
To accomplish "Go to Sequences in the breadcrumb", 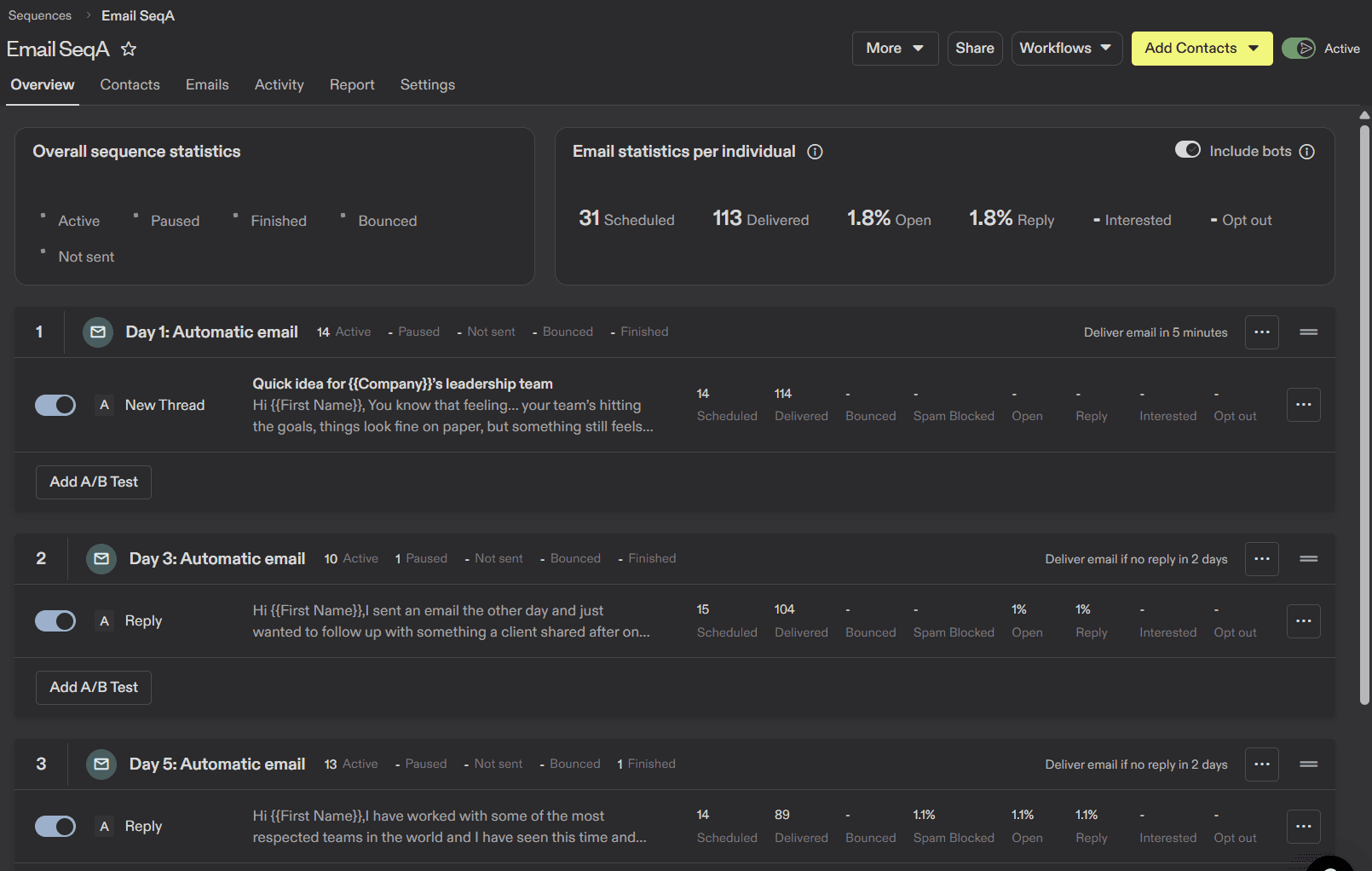I will coord(40,15).
